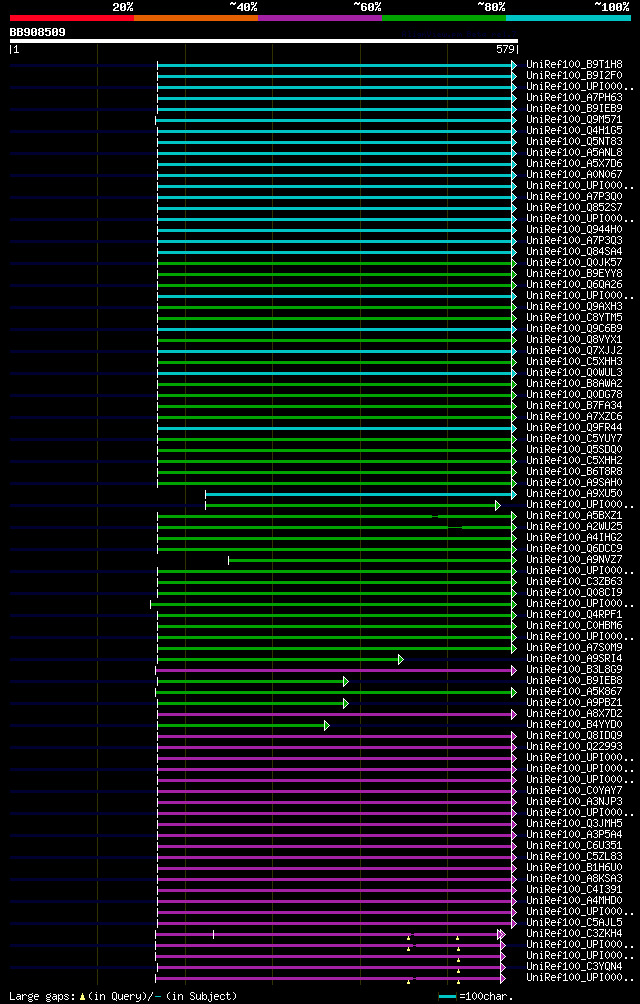Click the arrowhead ending the UniRef100_C3YQN4 alignment
This screenshot has width=640, height=1004.
click(502, 967)
